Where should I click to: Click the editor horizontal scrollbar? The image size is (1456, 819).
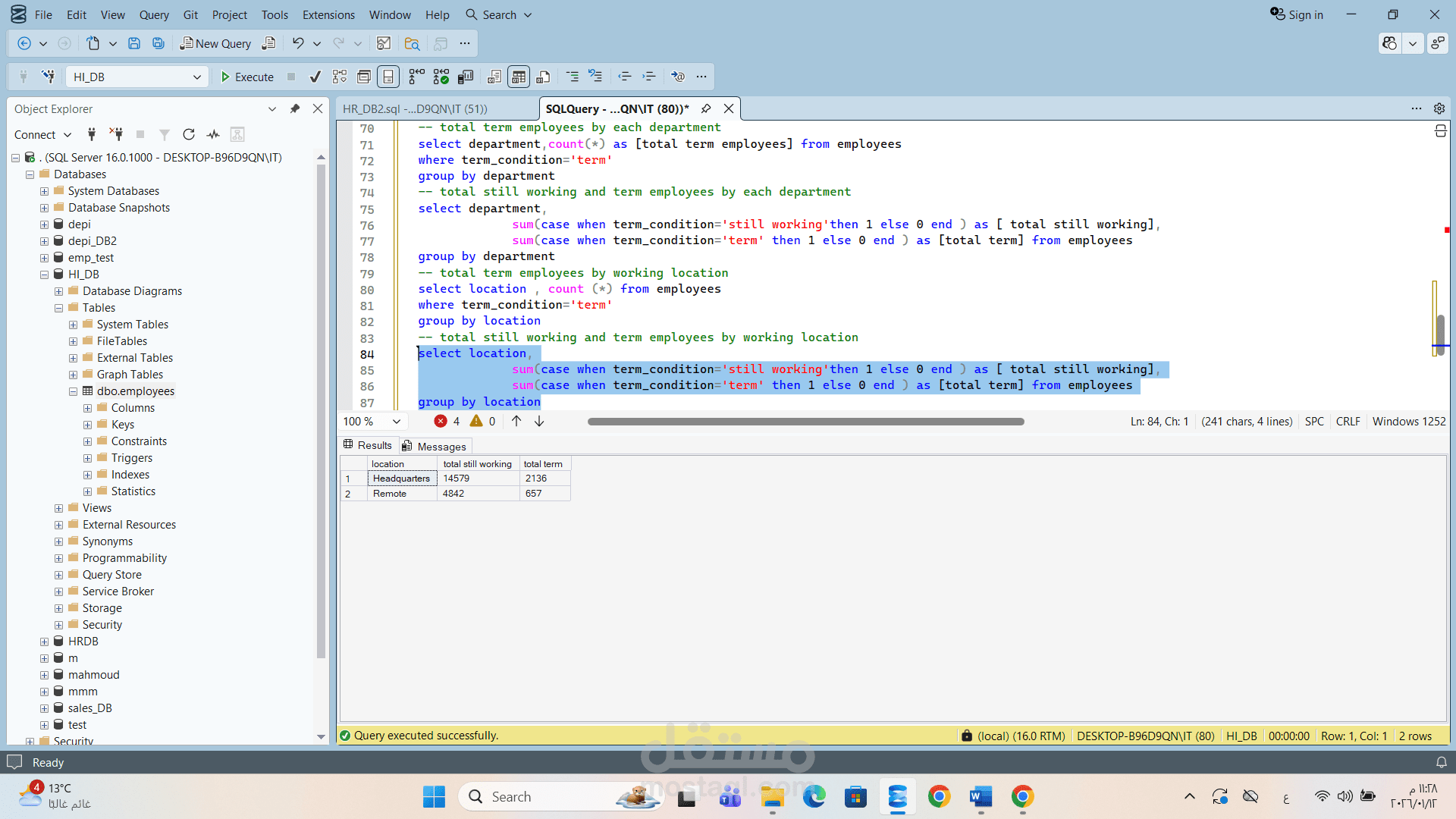click(x=805, y=422)
